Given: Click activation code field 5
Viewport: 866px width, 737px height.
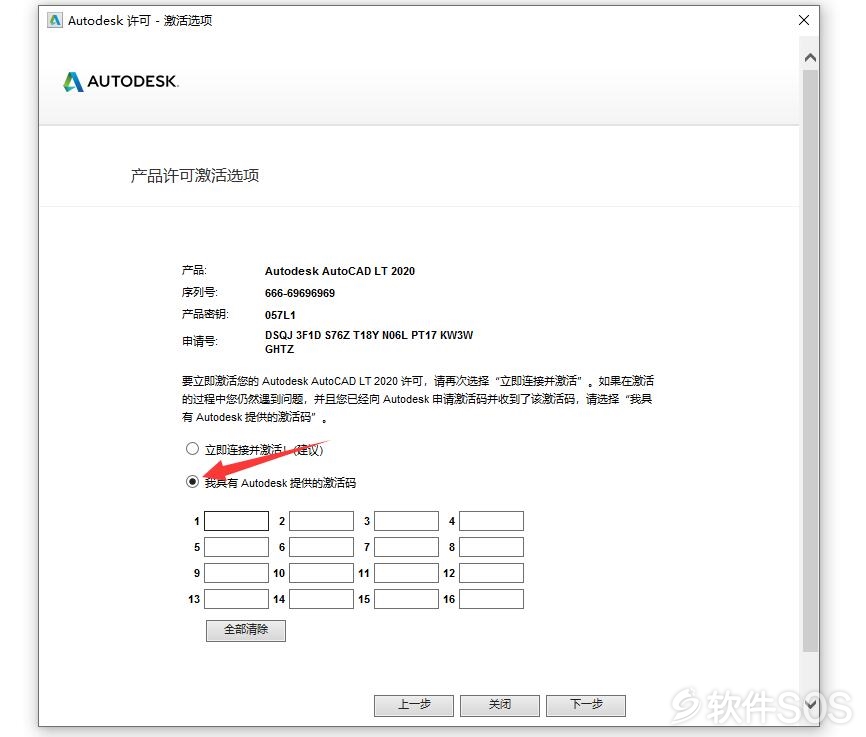Looking at the screenshot, I should [x=236, y=547].
